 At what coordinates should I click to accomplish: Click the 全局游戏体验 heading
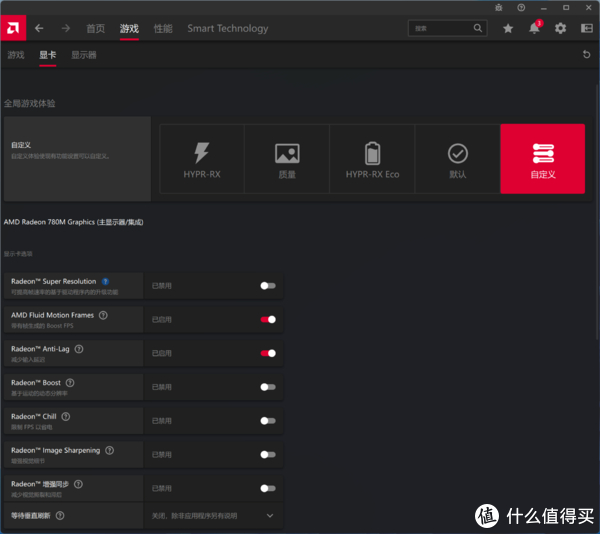click(x=29, y=103)
